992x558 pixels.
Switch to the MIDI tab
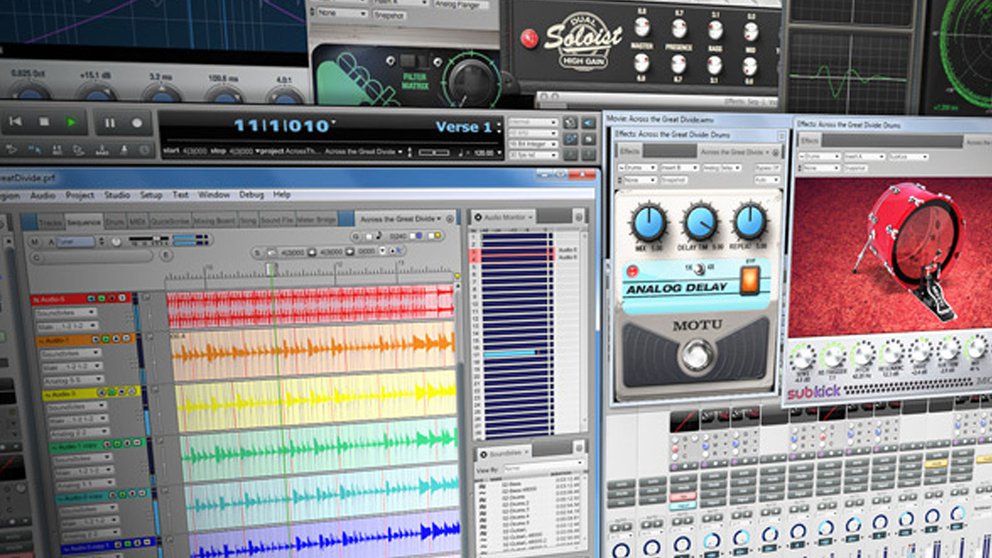[137, 221]
